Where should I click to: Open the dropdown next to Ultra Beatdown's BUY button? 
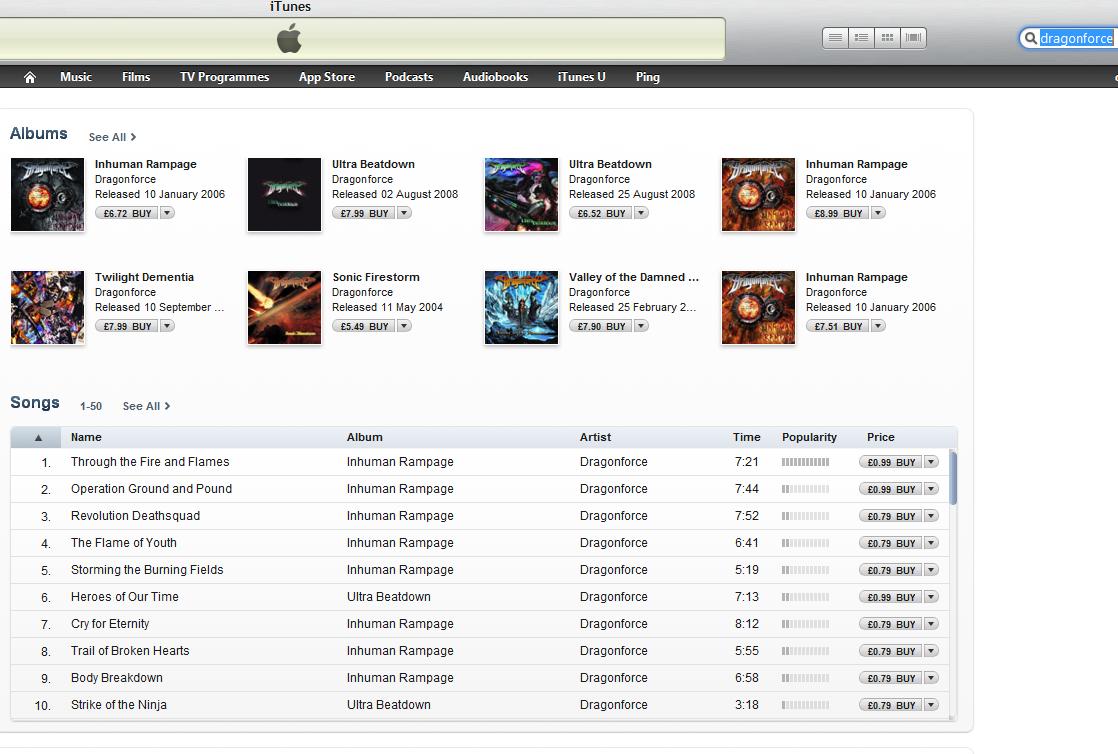404,212
